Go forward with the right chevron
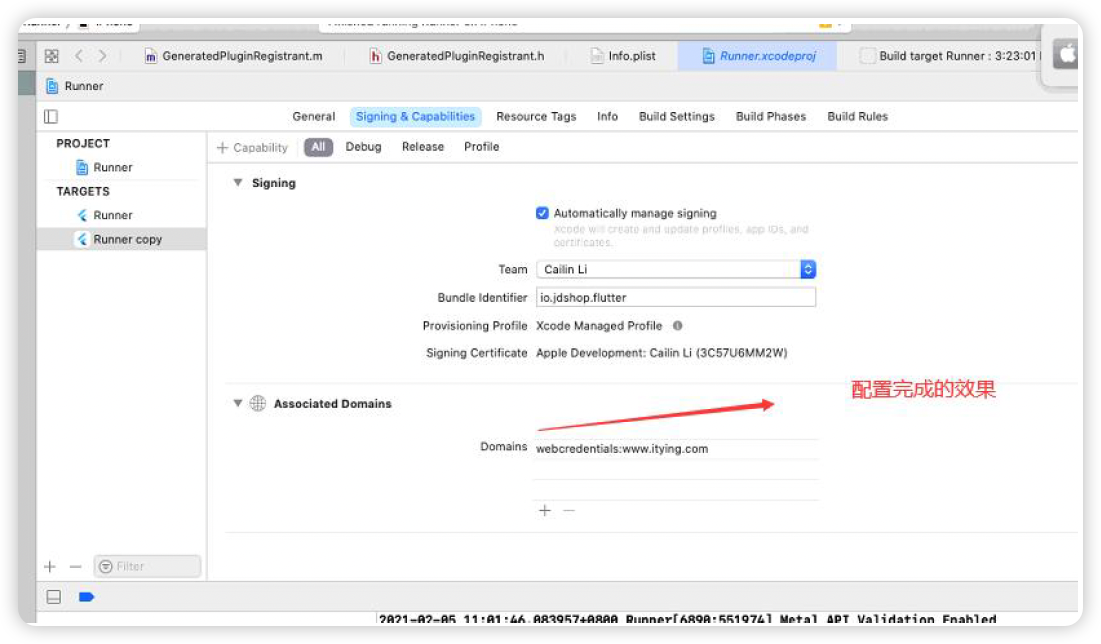Image resolution: width=1101 pixels, height=644 pixels. [x=102, y=56]
